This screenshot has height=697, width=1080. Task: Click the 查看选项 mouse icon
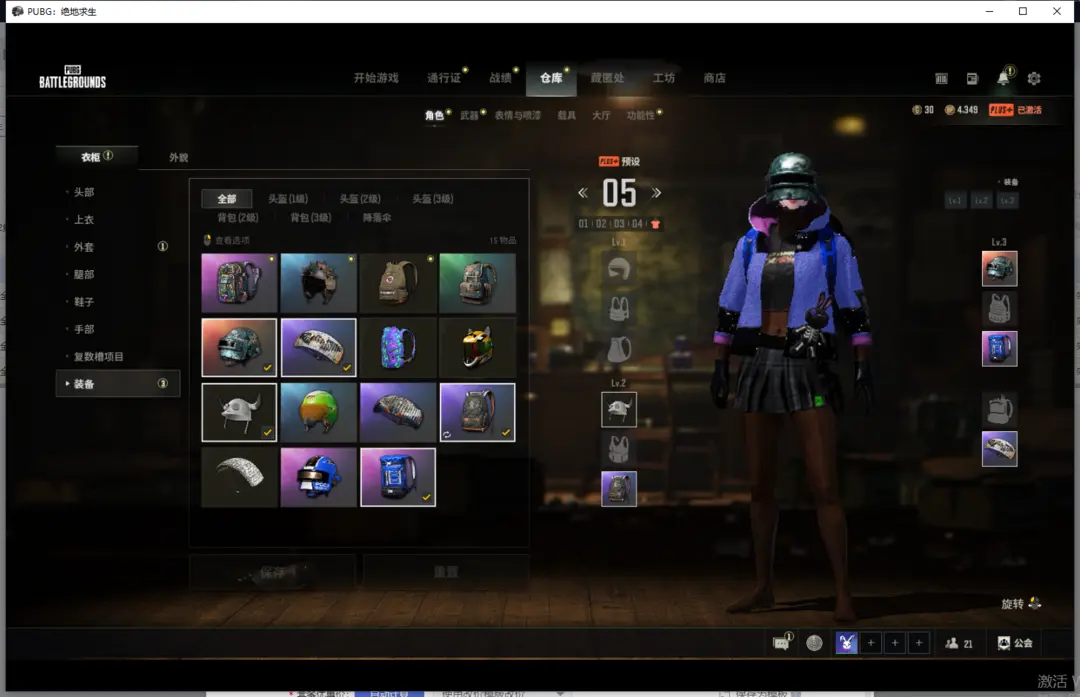(x=207, y=240)
